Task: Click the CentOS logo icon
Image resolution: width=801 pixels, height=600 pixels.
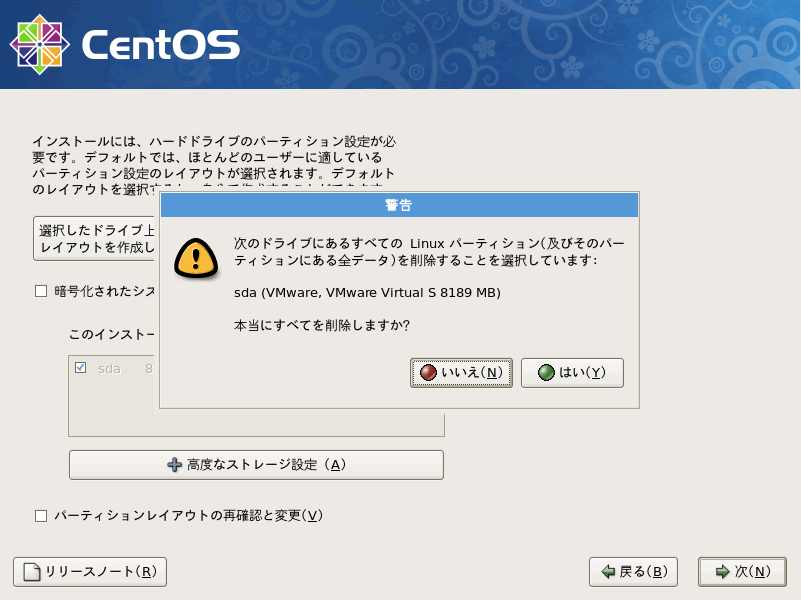Action: point(40,44)
